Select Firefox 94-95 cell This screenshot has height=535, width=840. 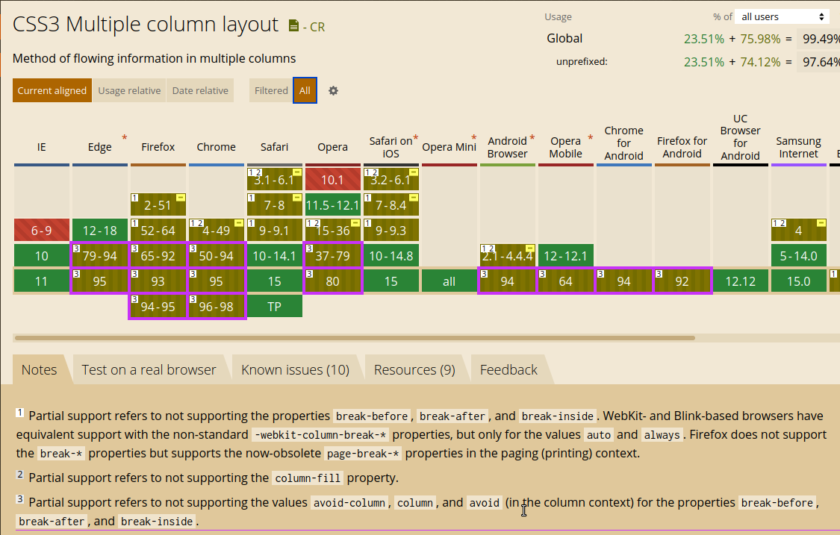click(x=158, y=307)
